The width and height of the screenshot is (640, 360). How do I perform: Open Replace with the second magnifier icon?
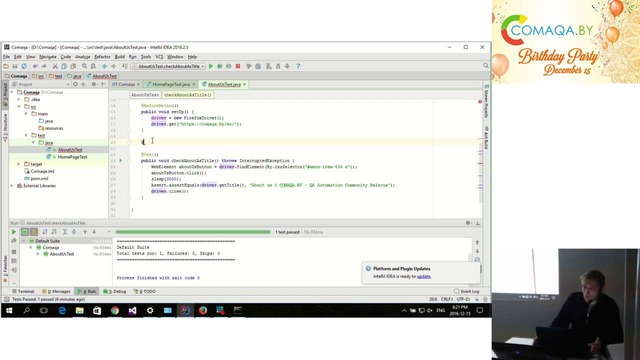(93, 66)
